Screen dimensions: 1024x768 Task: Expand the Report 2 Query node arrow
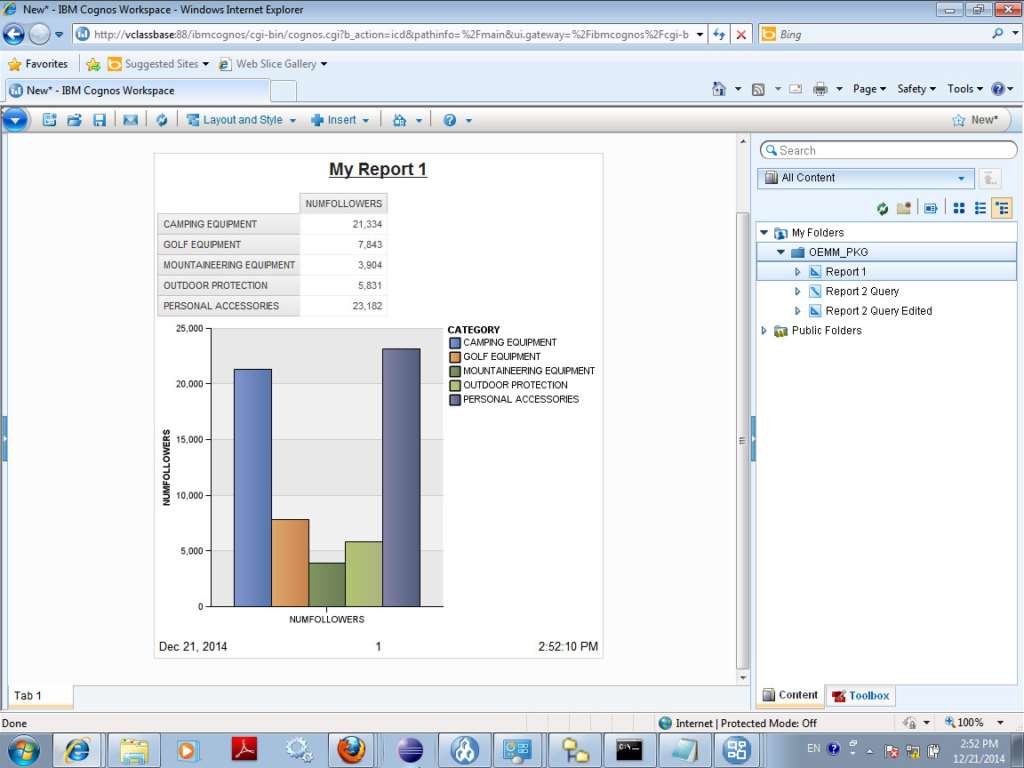pos(797,291)
